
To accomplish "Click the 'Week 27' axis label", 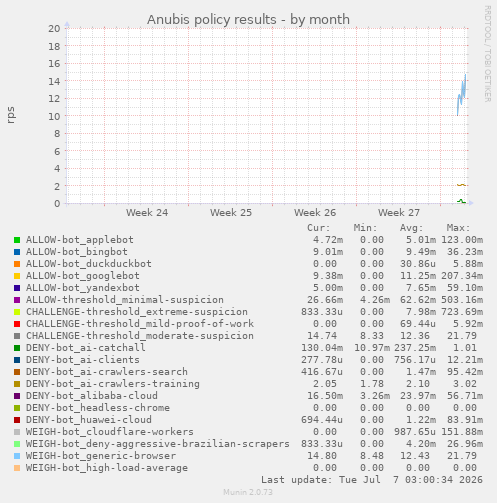I will (x=399, y=212).
